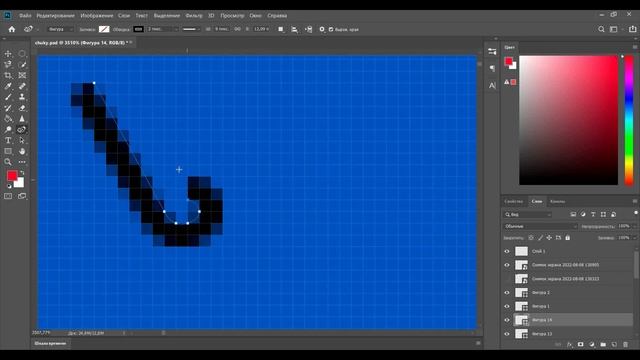
Task: Select the Eraser tool
Action: coord(22,108)
